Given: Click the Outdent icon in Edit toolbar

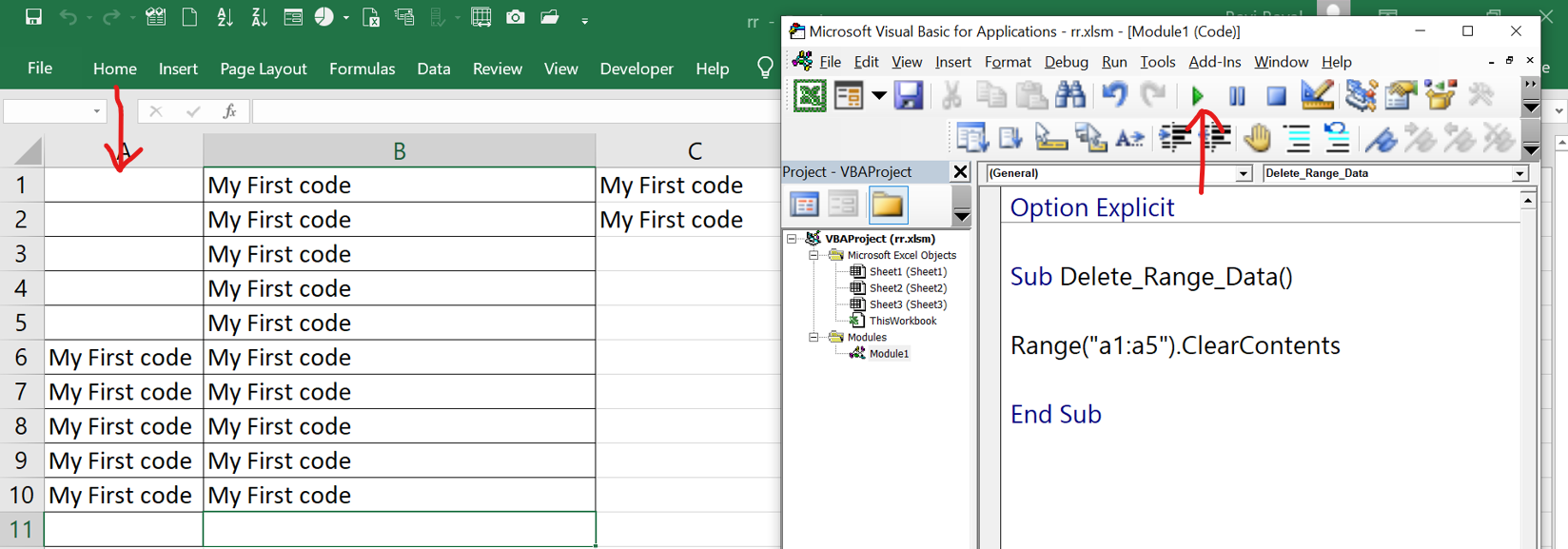Looking at the screenshot, I should (1215, 138).
